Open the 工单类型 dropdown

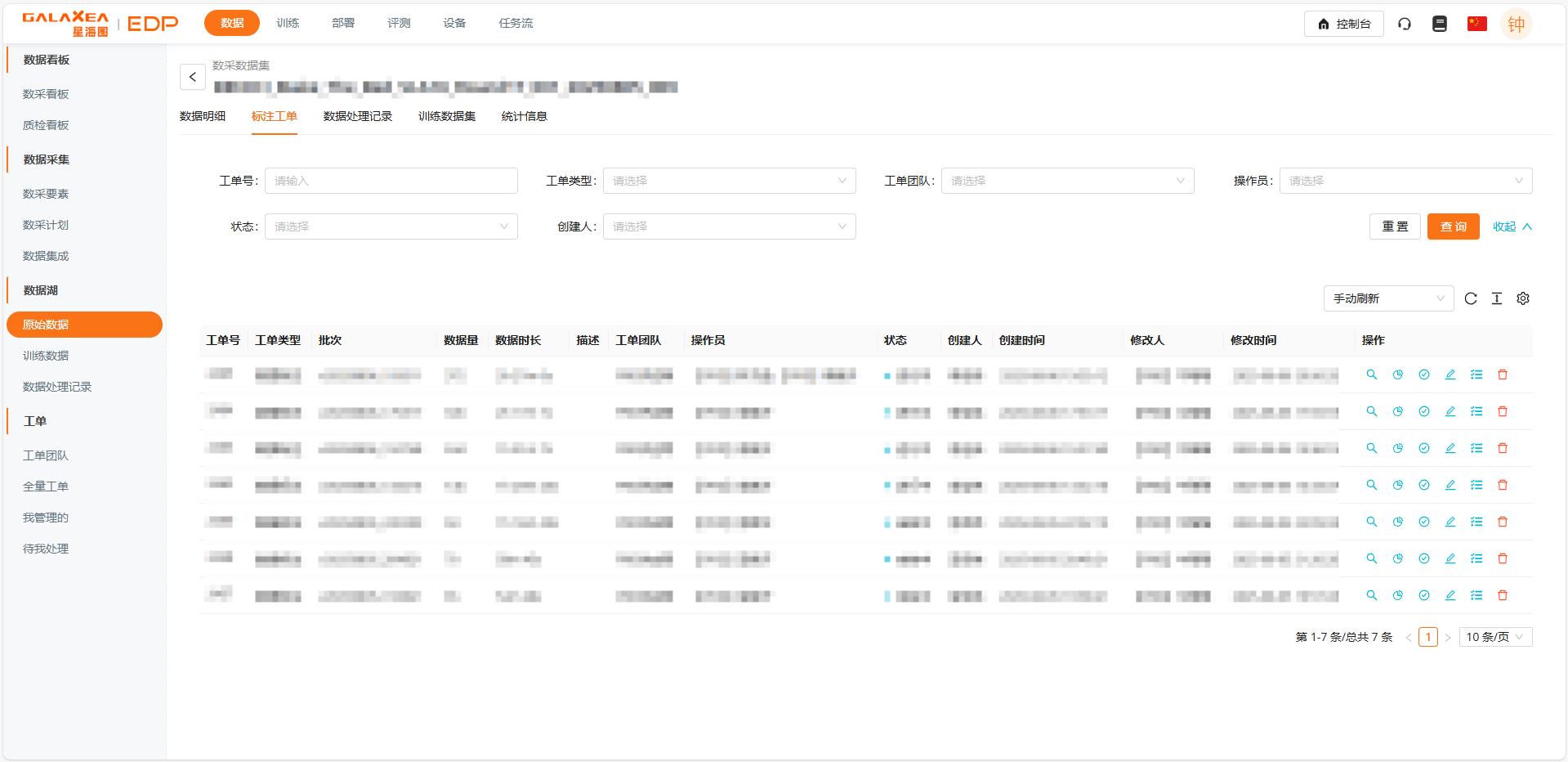click(x=729, y=181)
